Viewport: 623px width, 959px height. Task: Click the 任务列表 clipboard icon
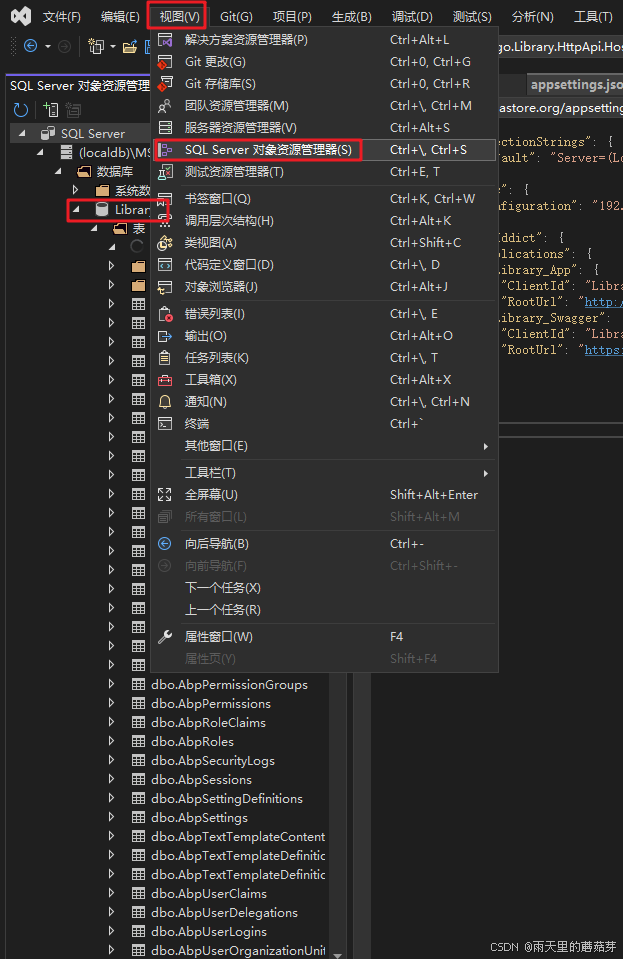165,358
